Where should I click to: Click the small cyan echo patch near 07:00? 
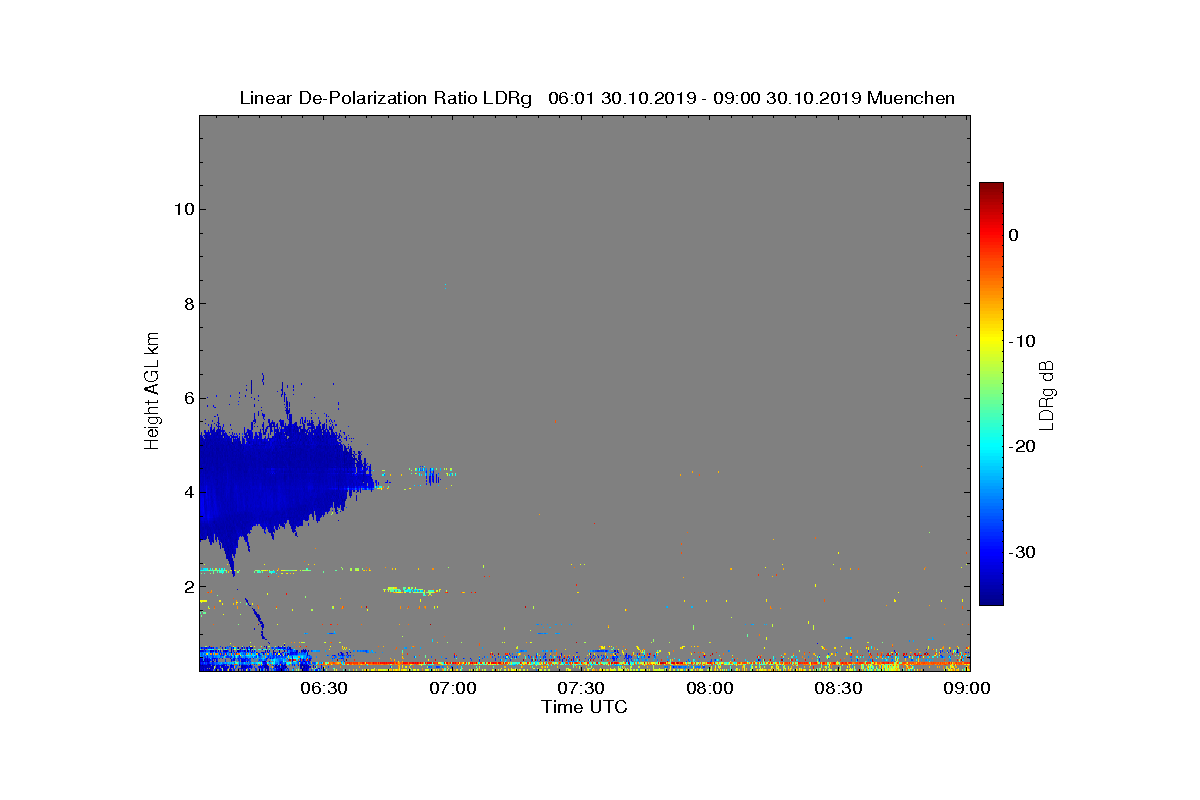point(433,473)
